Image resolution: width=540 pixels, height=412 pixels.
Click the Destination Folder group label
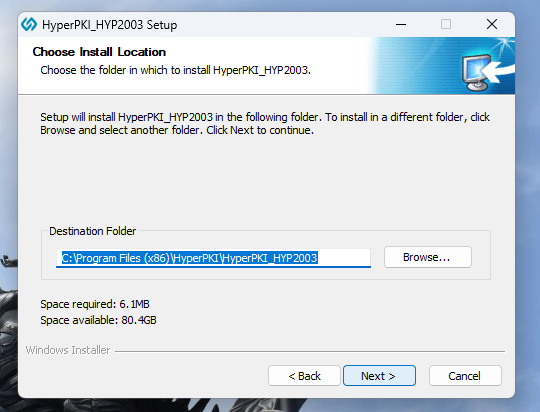point(93,231)
